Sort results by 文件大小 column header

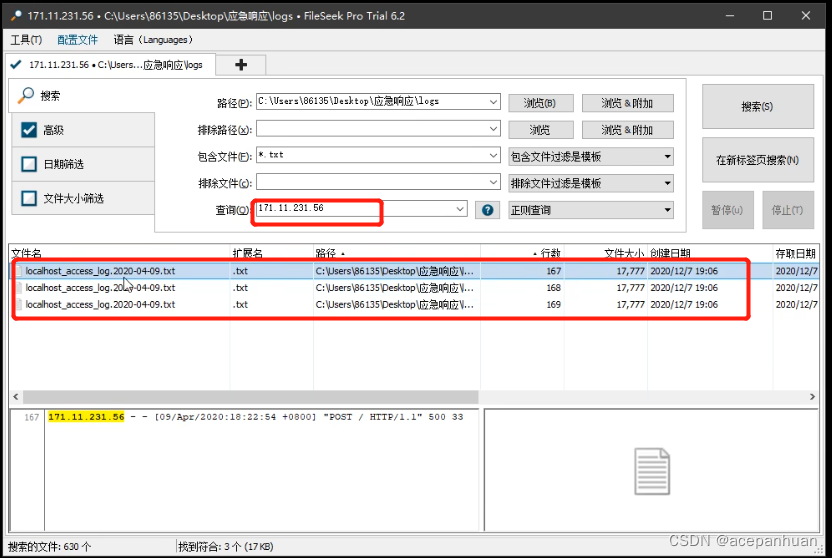point(605,253)
